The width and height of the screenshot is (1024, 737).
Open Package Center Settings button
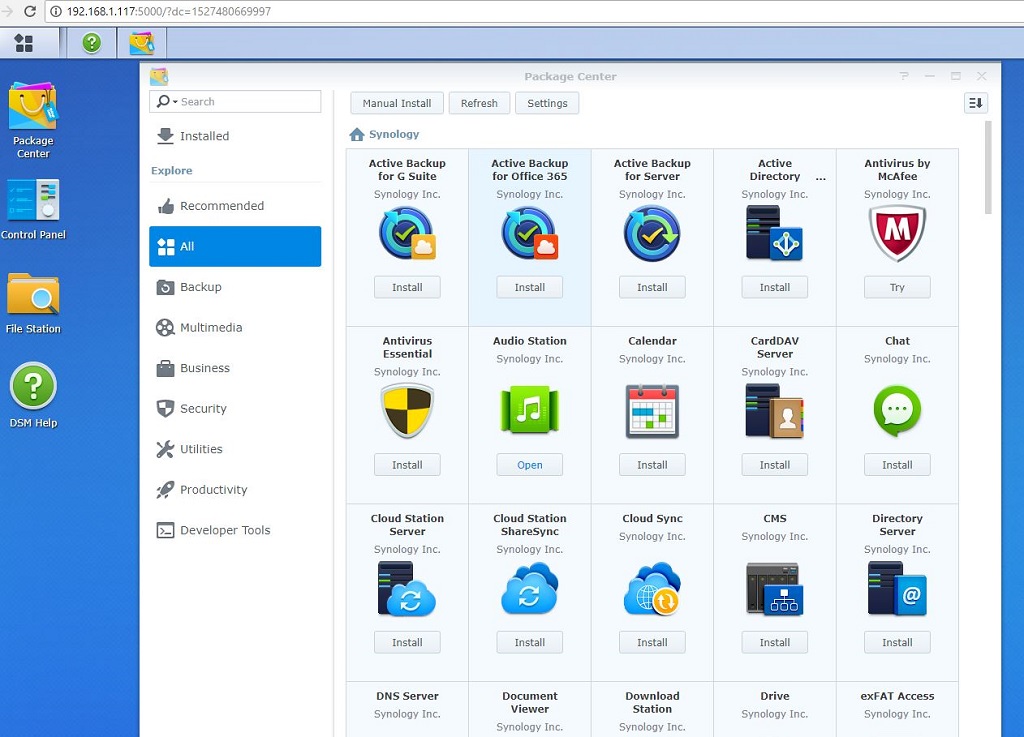[x=547, y=103]
